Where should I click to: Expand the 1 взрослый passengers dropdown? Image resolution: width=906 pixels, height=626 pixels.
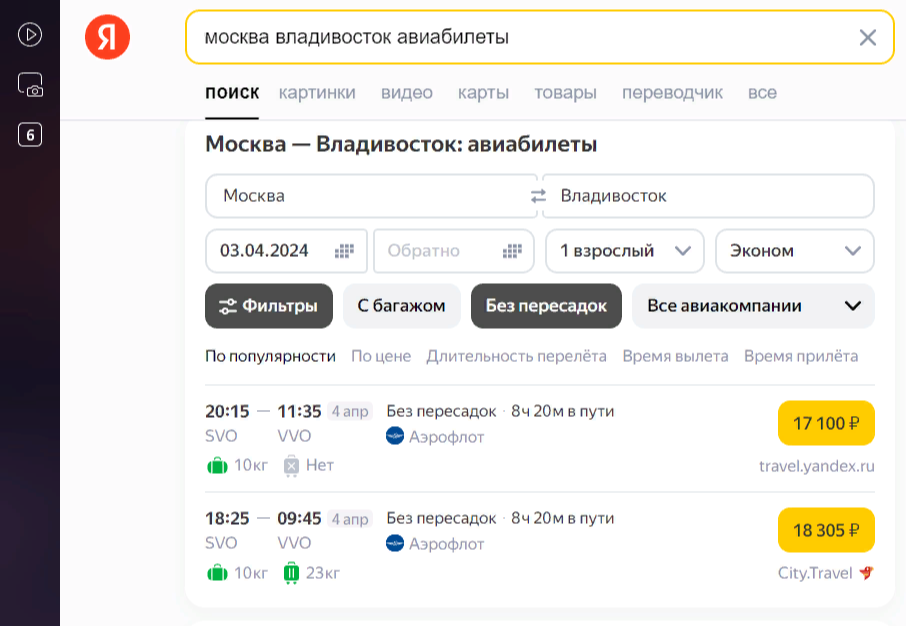pos(625,251)
